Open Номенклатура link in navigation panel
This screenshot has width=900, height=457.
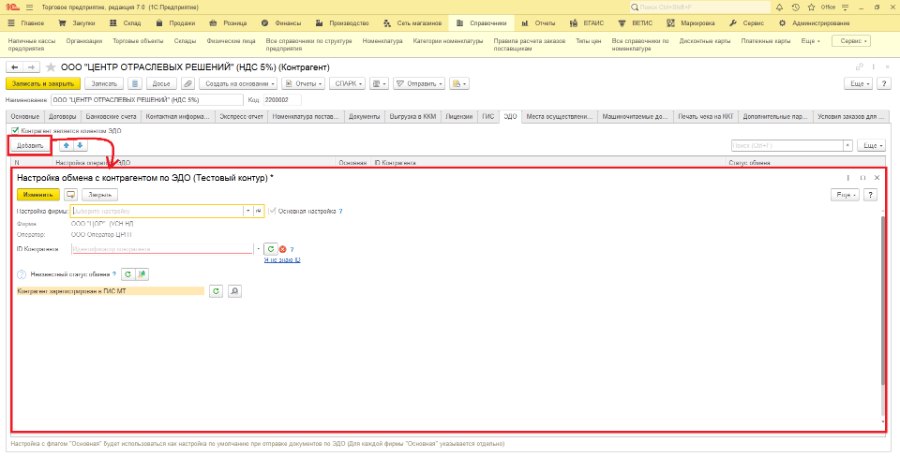[382, 41]
